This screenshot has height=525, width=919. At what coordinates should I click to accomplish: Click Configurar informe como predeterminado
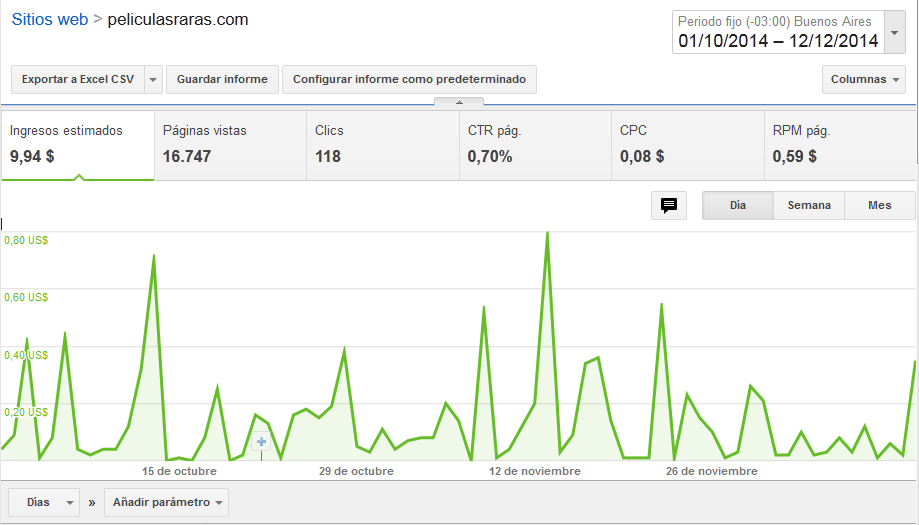409,80
